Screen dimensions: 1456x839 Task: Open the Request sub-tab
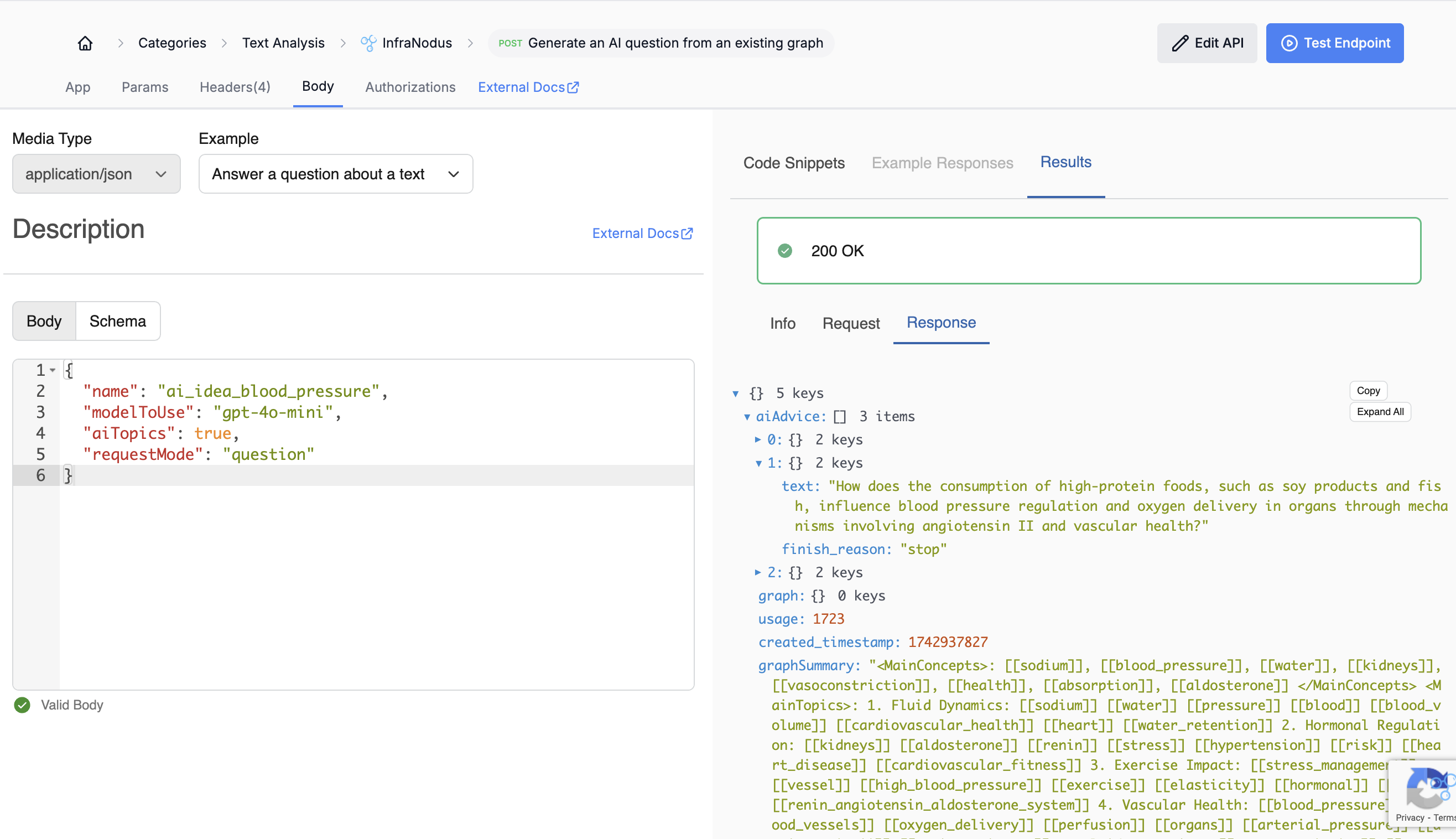[851, 323]
